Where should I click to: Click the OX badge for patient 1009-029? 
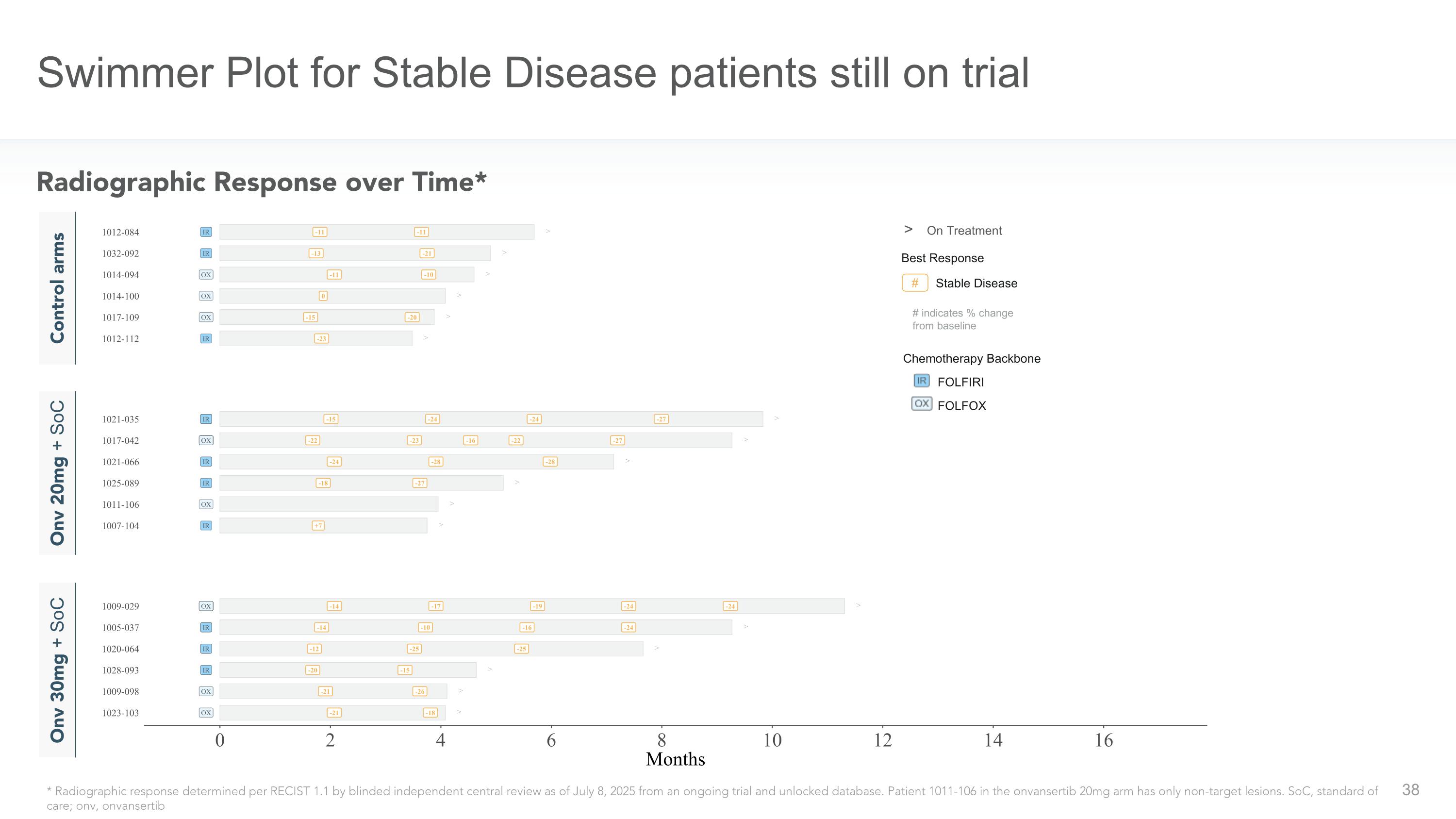(x=206, y=606)
